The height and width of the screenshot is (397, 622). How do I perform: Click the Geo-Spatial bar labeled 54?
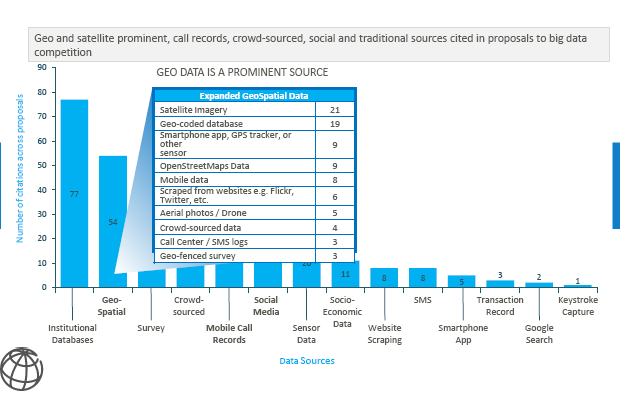point(113,221)
